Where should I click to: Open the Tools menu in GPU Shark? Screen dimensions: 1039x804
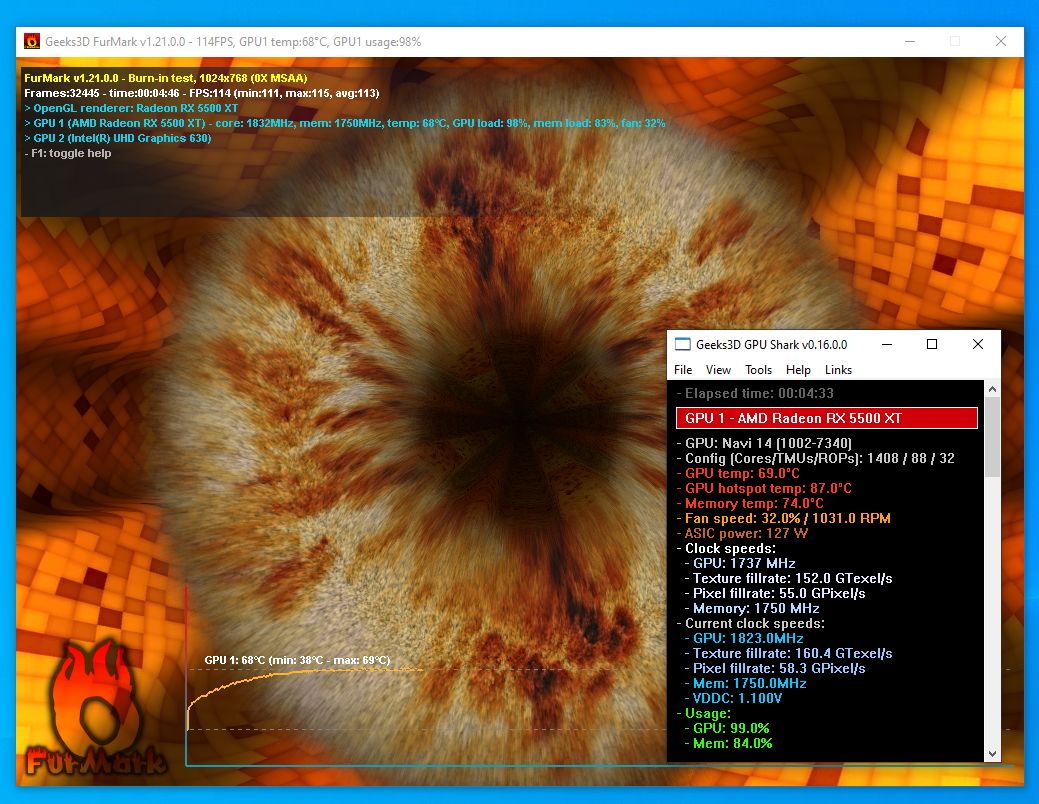click(x=758, y=370)
